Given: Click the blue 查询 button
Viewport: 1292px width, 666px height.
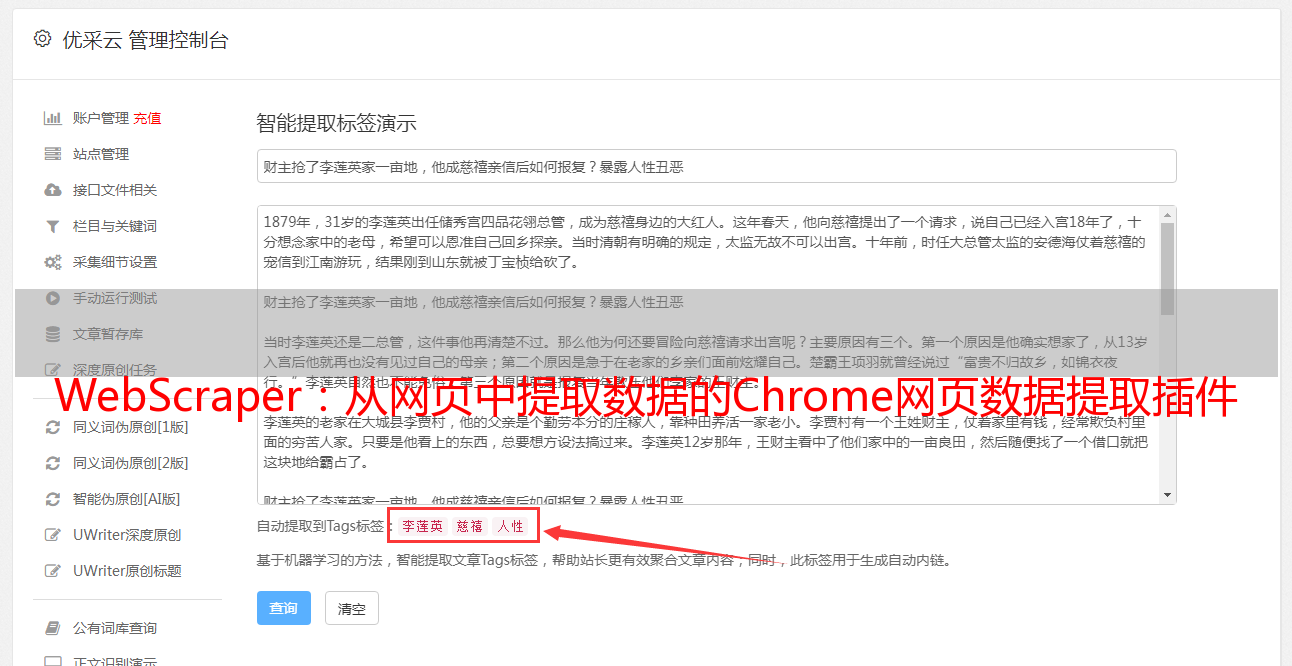Looking at the screenshot, I should (x=284, y=608).
